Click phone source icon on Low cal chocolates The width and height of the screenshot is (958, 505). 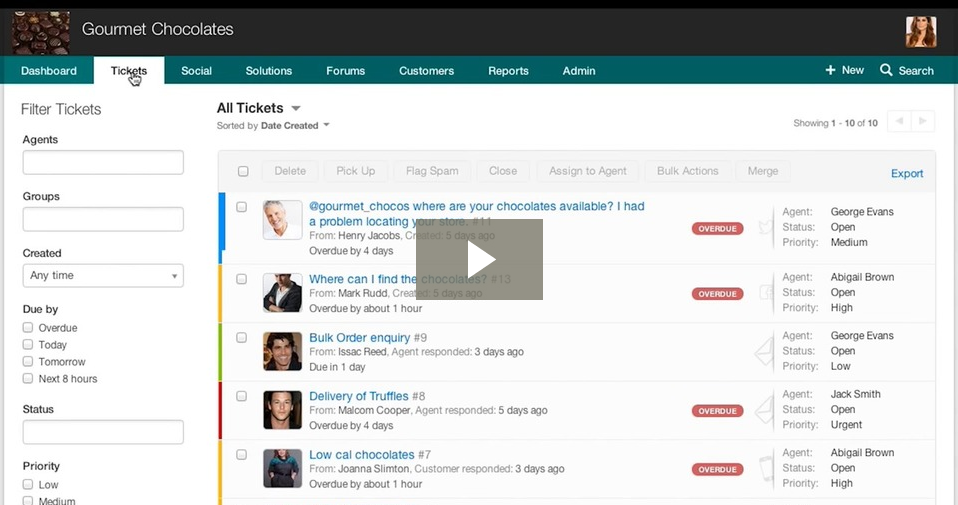[x=766, y=468]
